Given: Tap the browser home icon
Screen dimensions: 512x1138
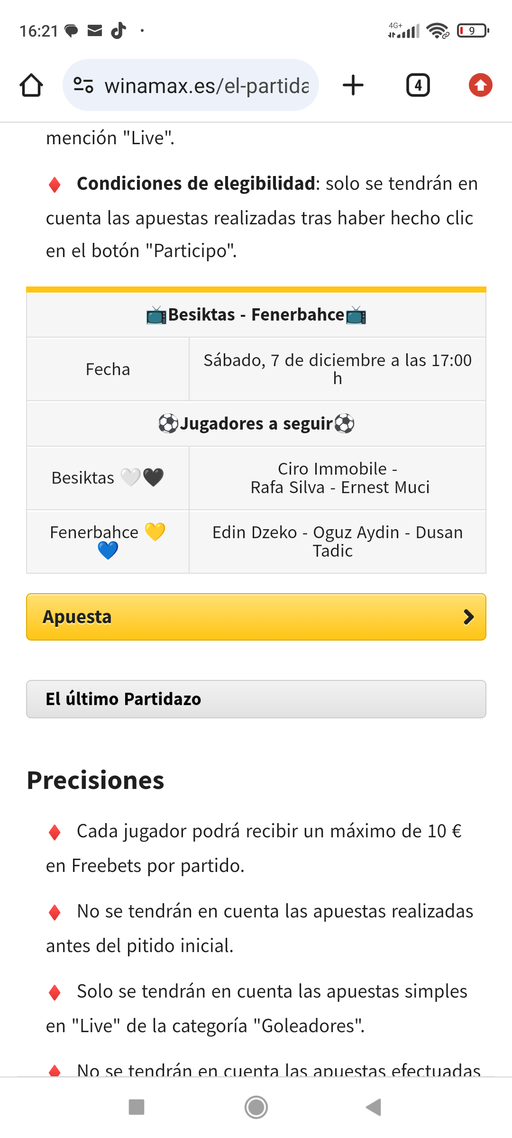Looking at the screenshot, I should click(x=31, y=86).
